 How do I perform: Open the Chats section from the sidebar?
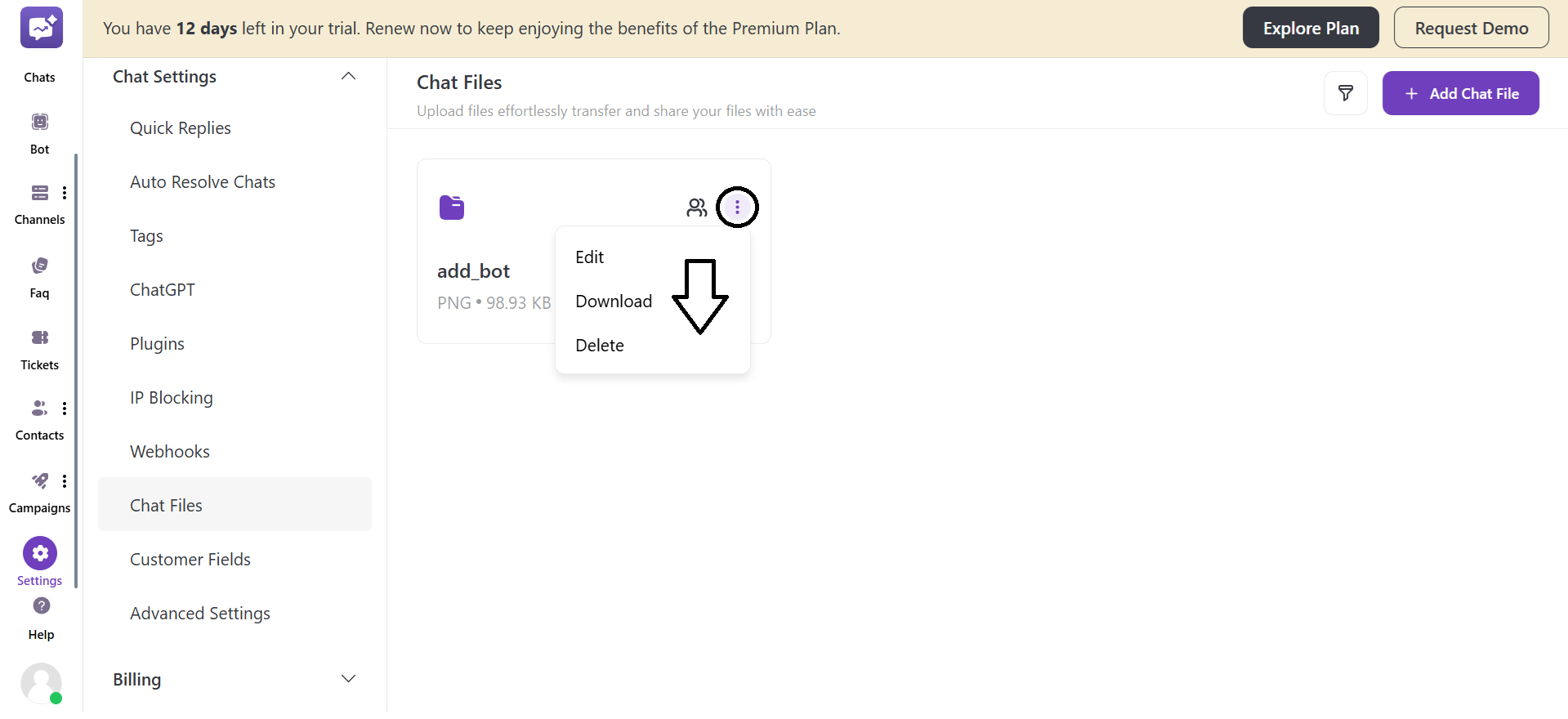click(x=39, y=49)
